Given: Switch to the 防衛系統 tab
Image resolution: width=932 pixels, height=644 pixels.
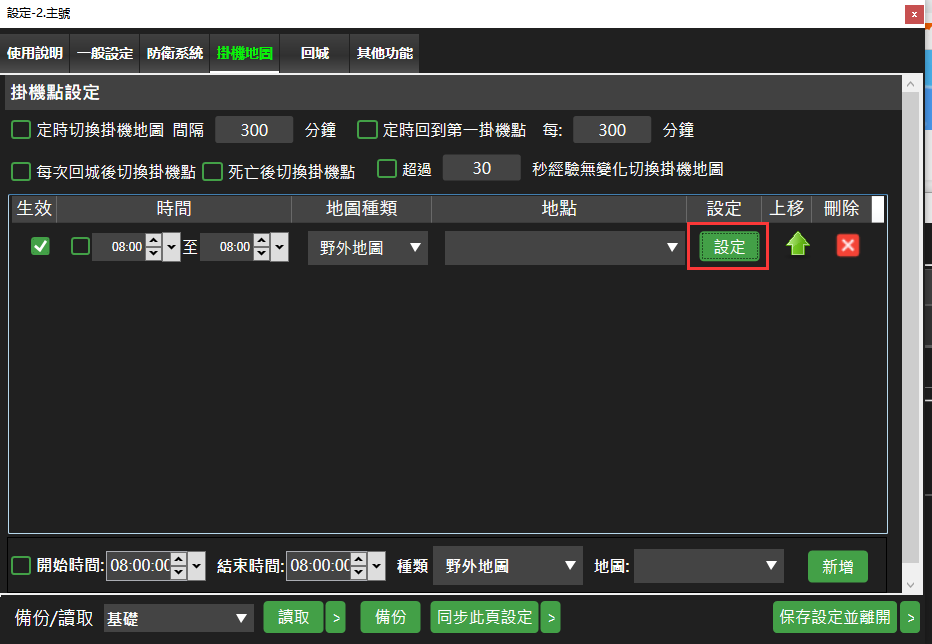Looking at the screenshot, I should 174,53.
